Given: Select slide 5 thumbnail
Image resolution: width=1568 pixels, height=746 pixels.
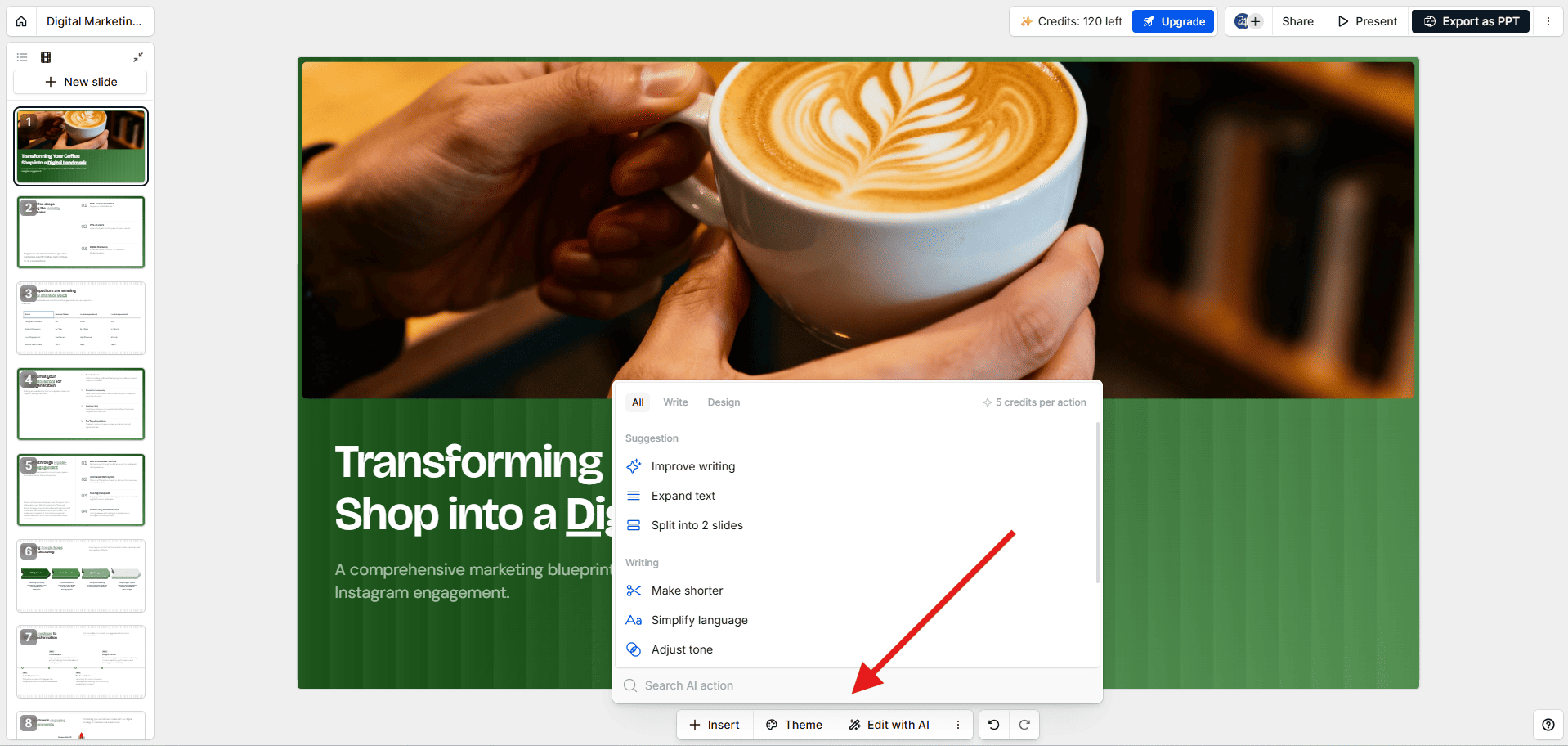Looking at the screenshot, I should click(81, 490).
